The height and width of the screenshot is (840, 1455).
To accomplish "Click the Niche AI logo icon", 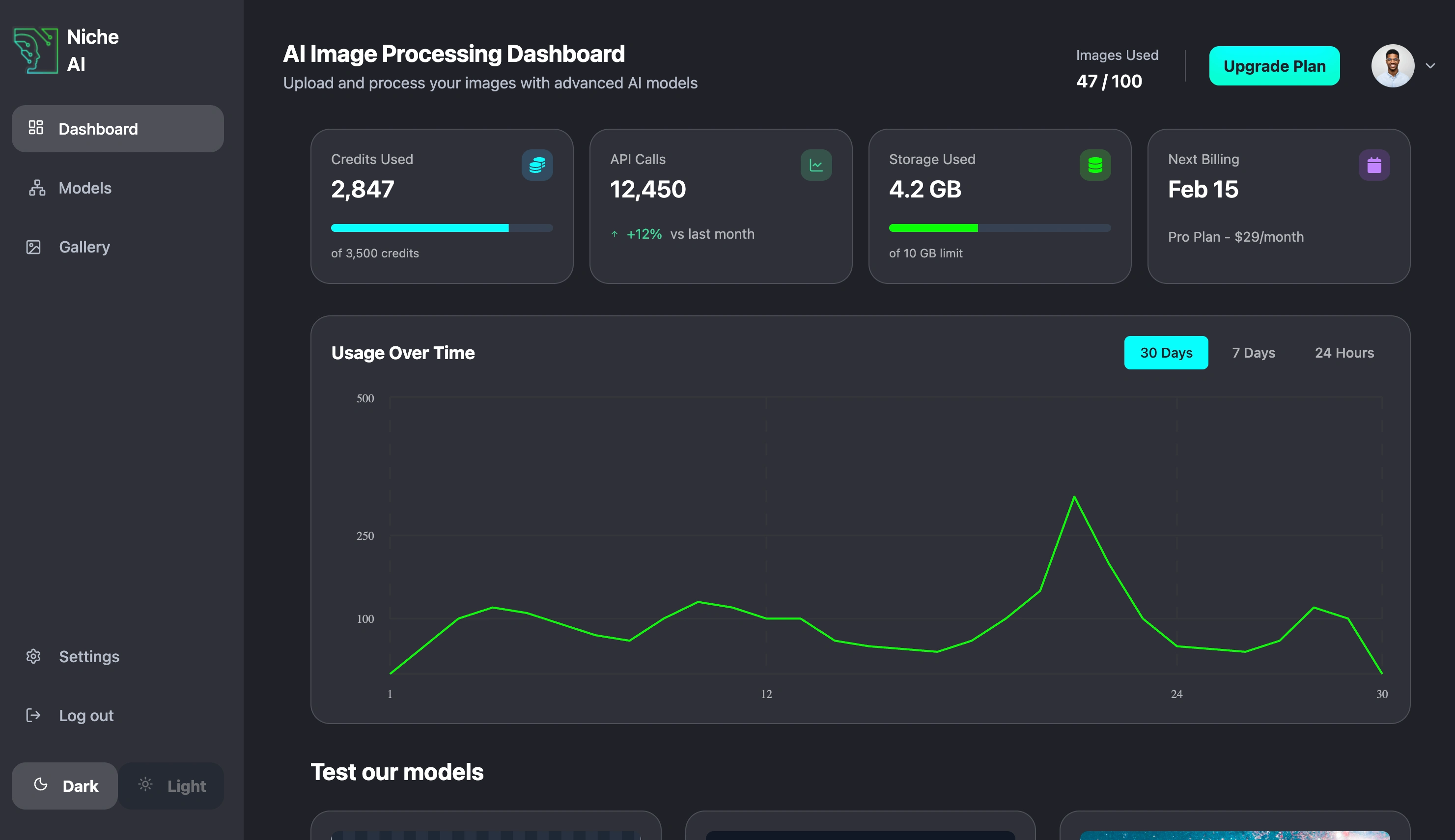I will pyautogui.click(x=36, y=51).
